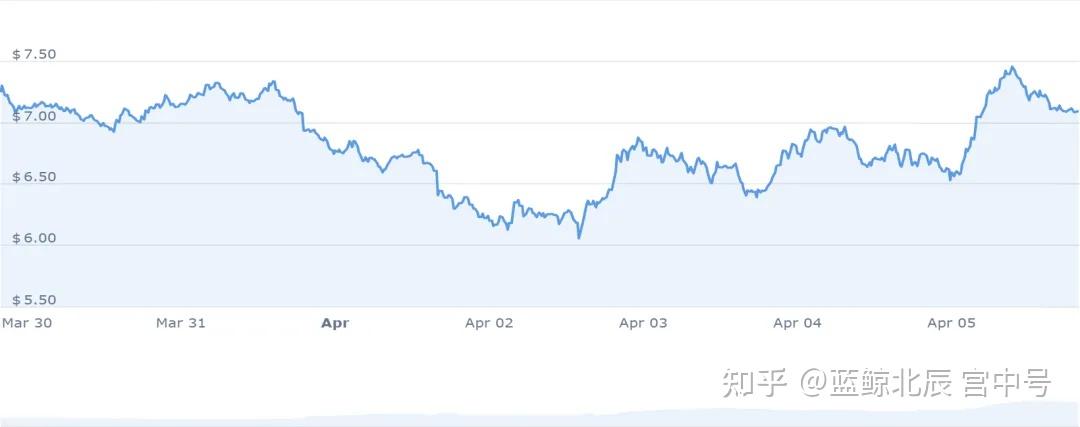Click the $5.50 price axis label
The height and width of the screenshot is (427, 1080).
[34, 300]
